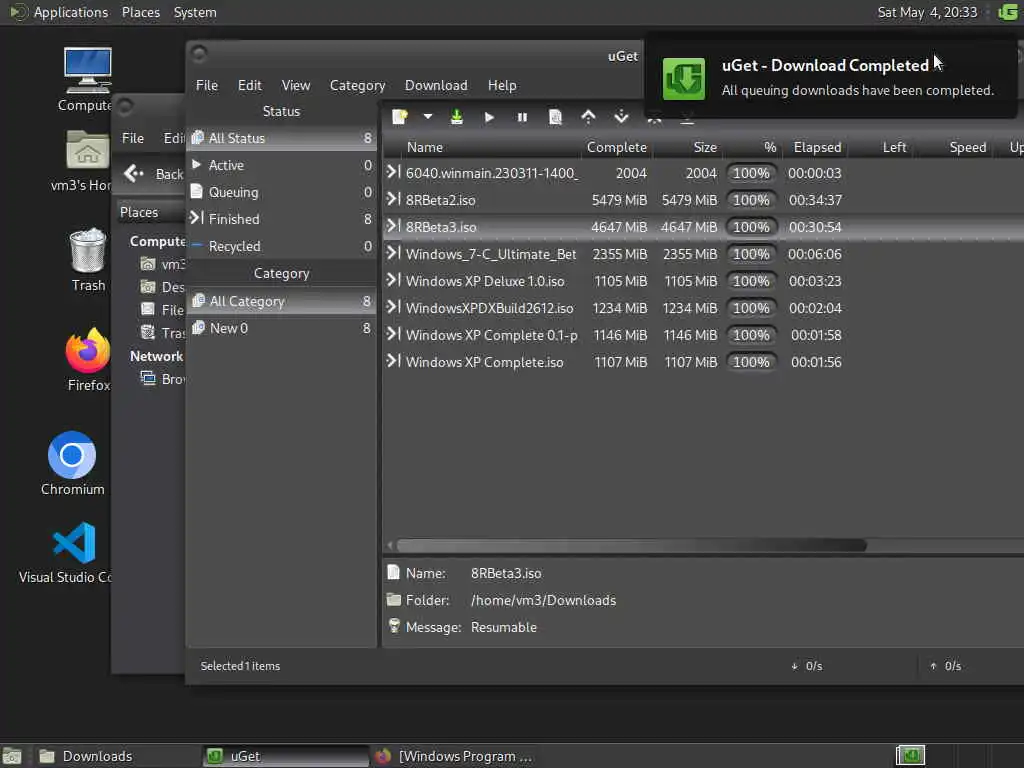Image resolution: width=1024 pixels, height=768 pixels.
Task: Click the uGet tray icon in top panel
Action: (x=1008, y=12)
